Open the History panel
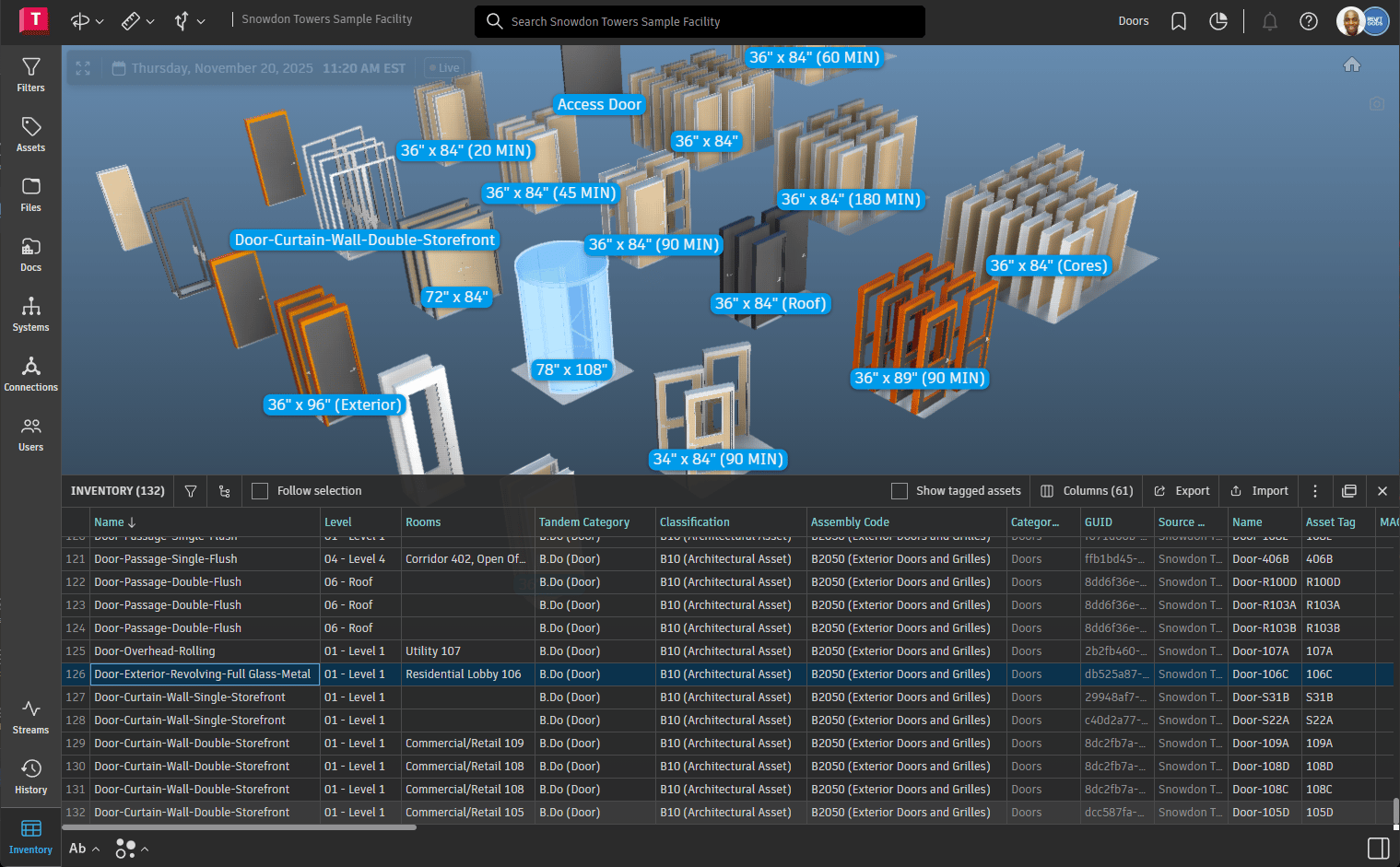Viewport: 1400px width, 867px height. [x=30, y=777]
